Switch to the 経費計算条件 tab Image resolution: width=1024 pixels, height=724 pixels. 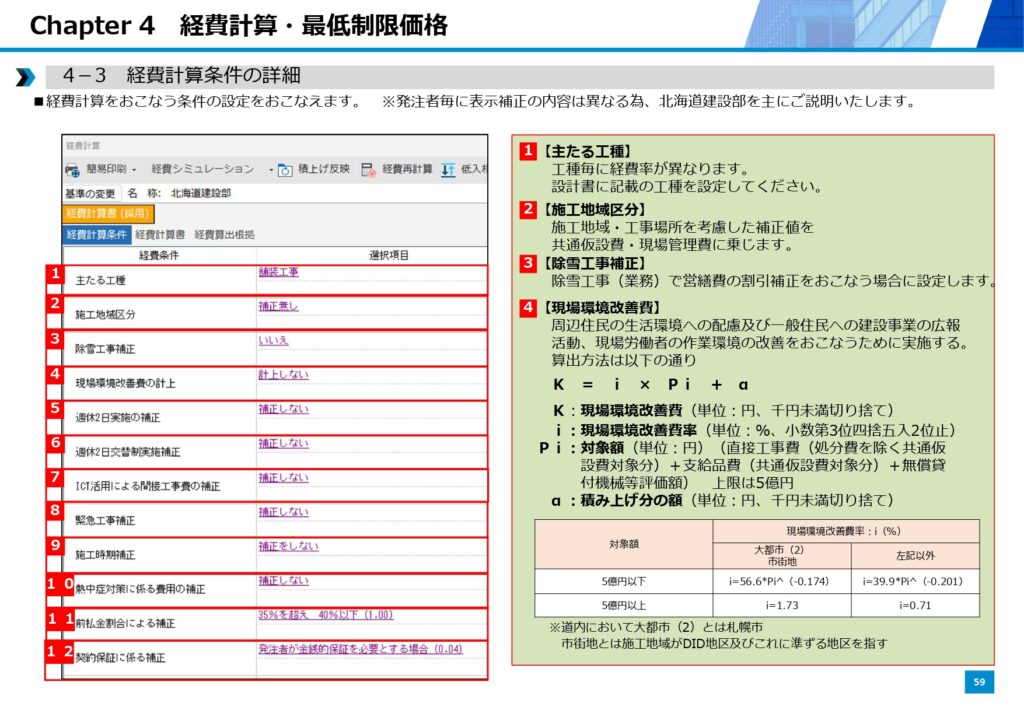click(x=97, y=234)
